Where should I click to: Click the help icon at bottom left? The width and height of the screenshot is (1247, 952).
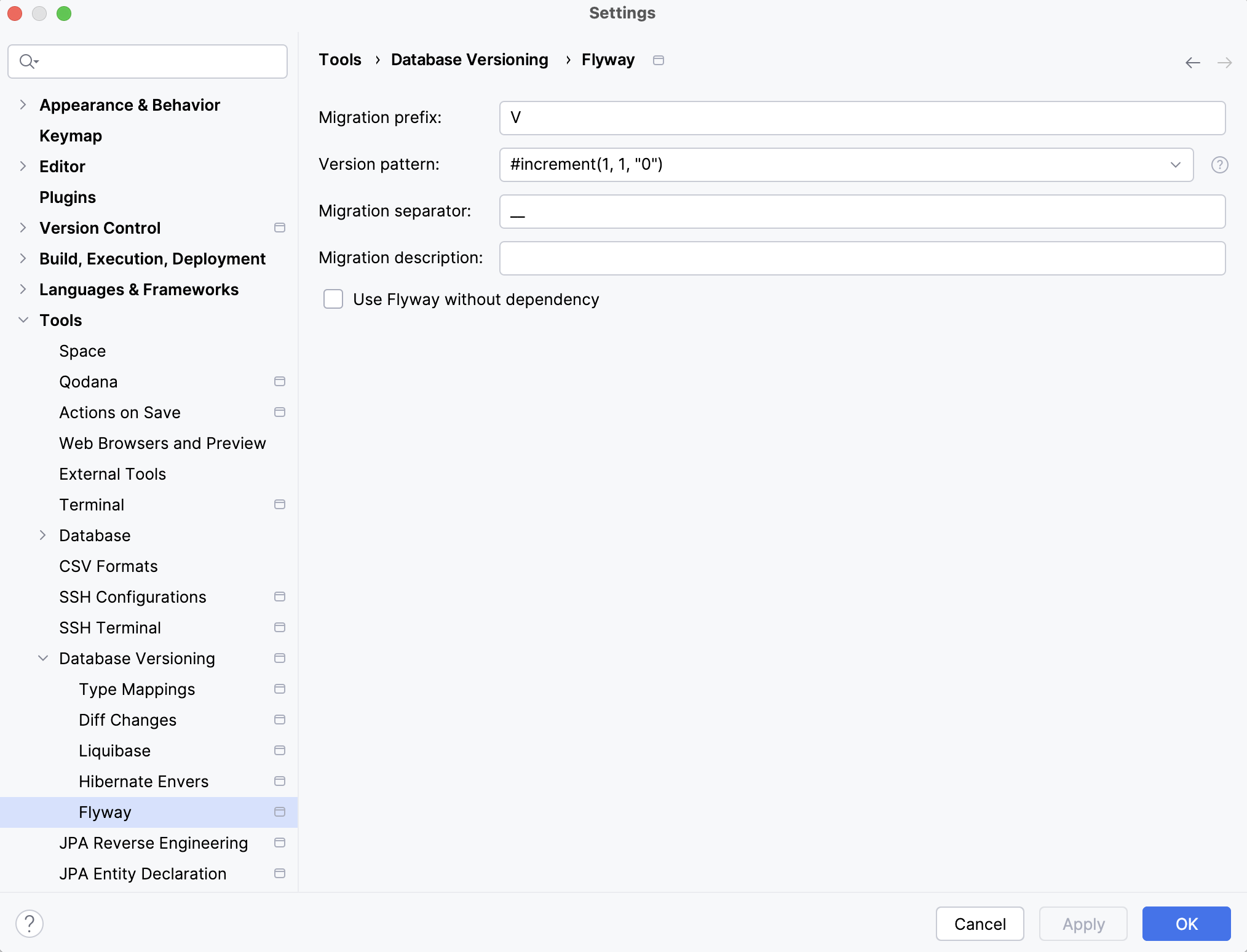pos(30,923)
